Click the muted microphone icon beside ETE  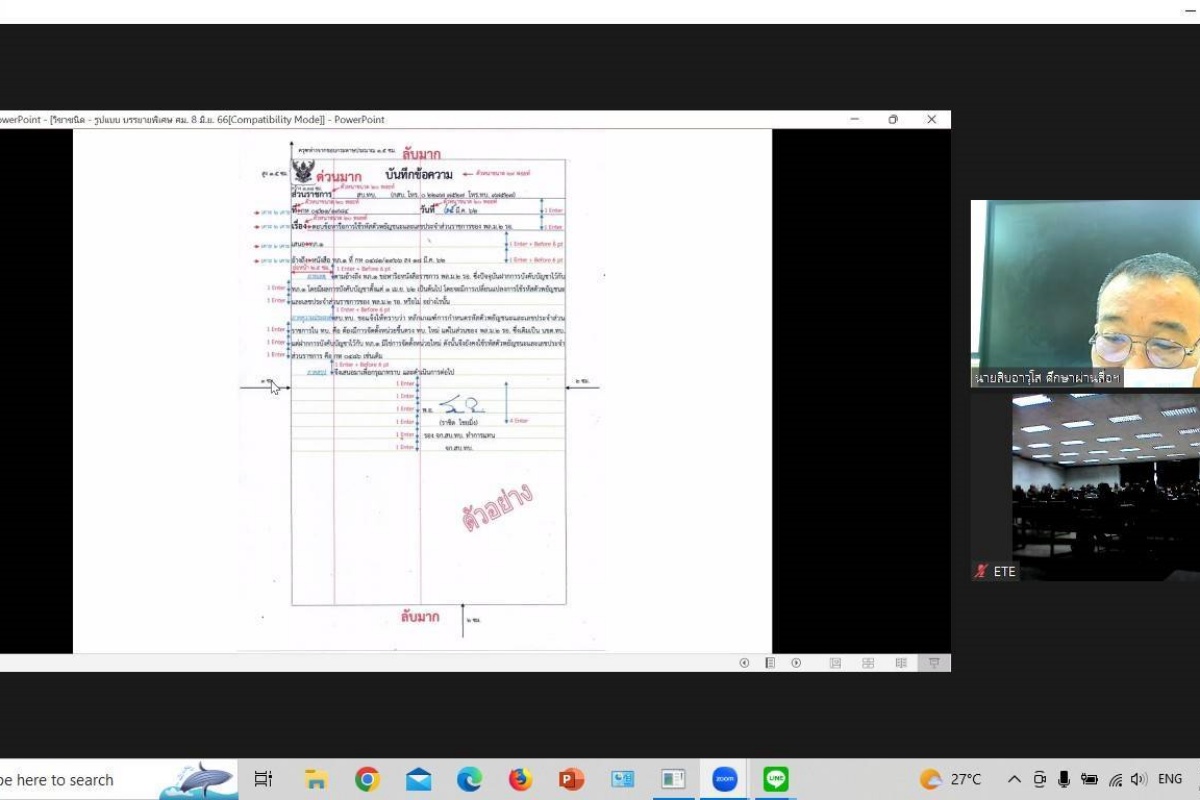981,571
